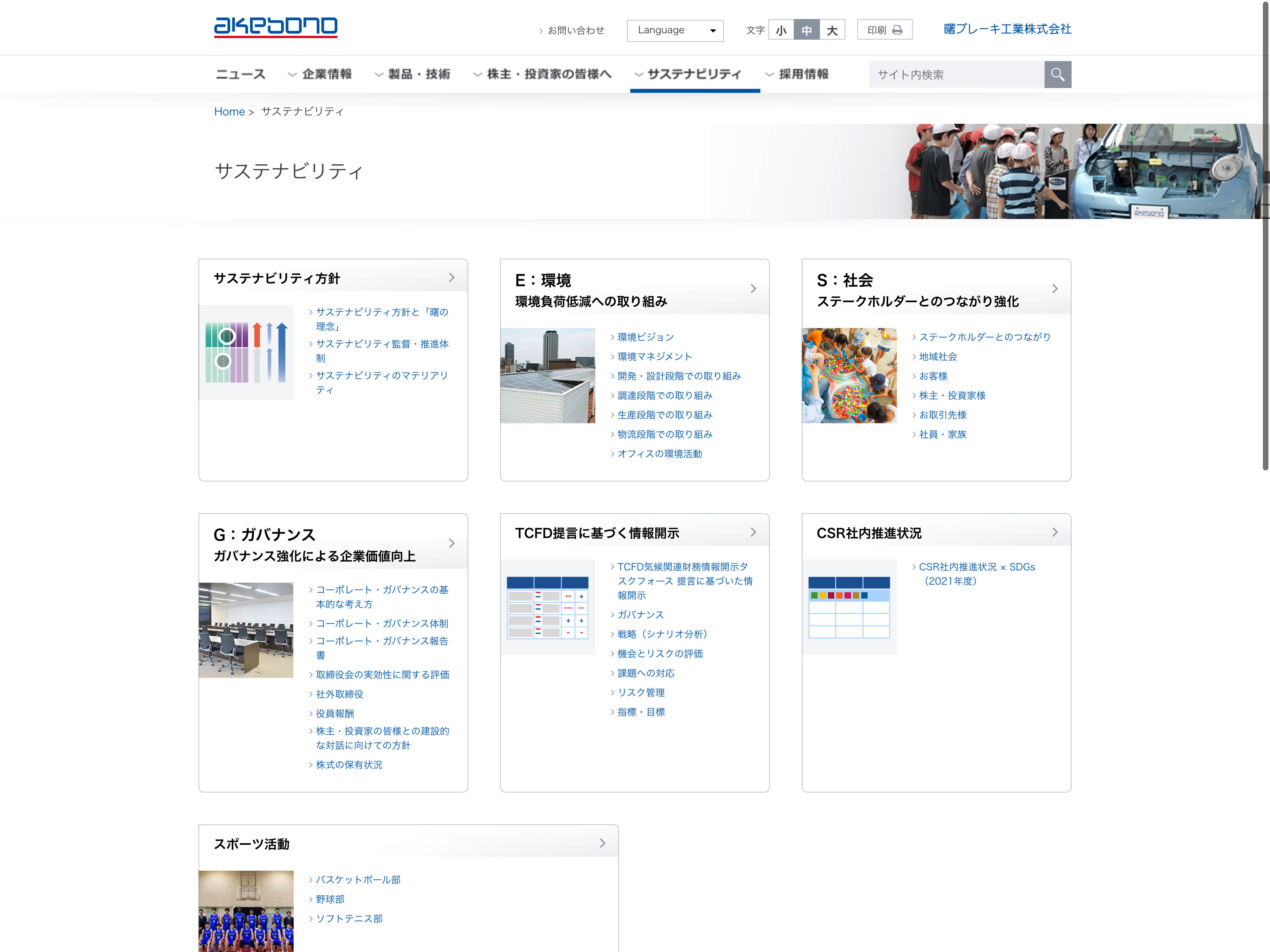Click arrow icon on サステナビリティ方針 card header
The width and height of the screenshot is (1270, 952).
[x=452, y=278]
